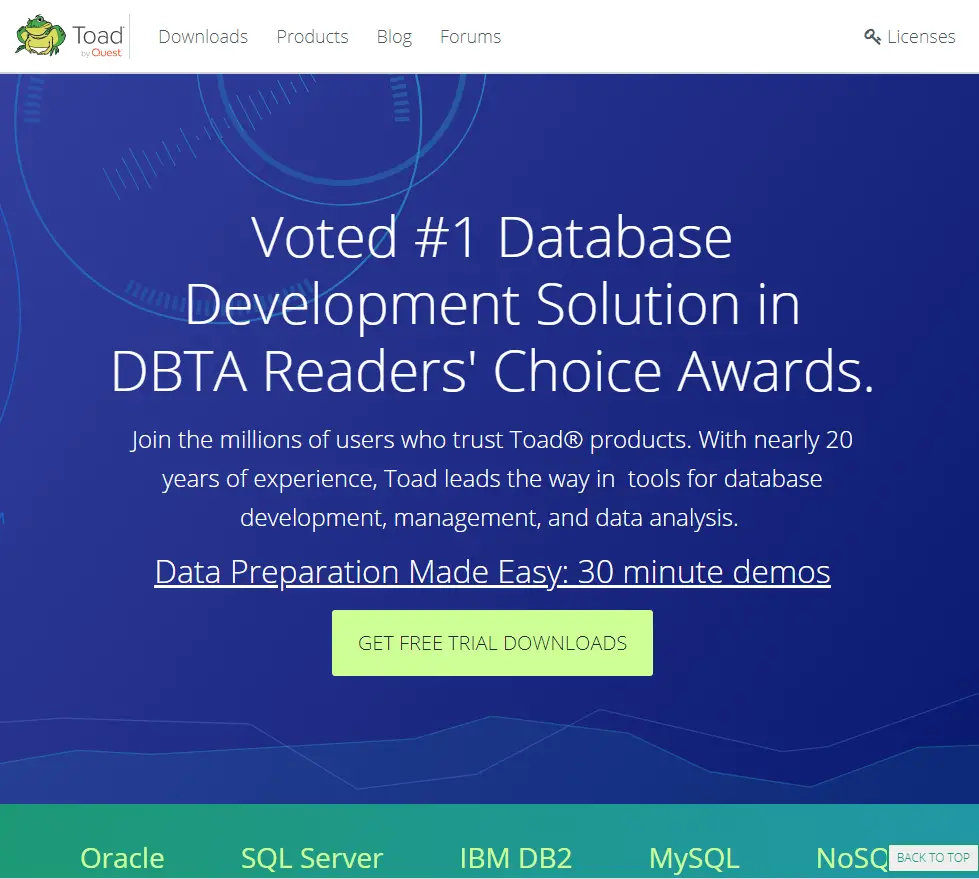Go to the Blog page
This screenshot has width=979, height=879.
tap(394, 37)
